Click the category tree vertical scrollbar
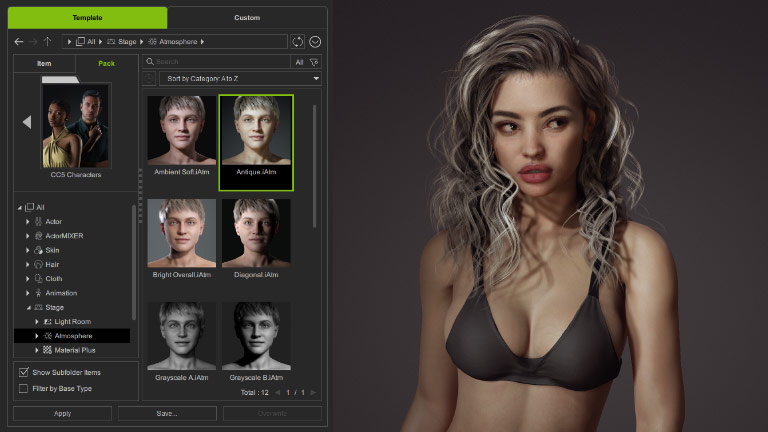Image resolution: width=768 pixels, height=432 pixels. point(134,262)
